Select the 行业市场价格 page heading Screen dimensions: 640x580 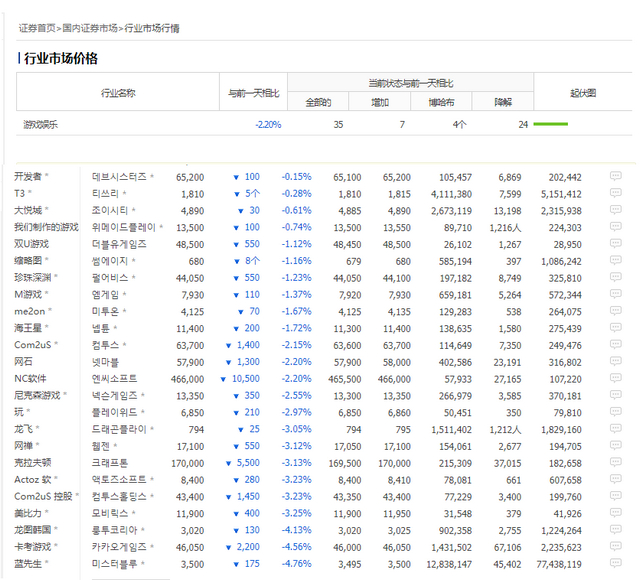[x=60, y=58]
